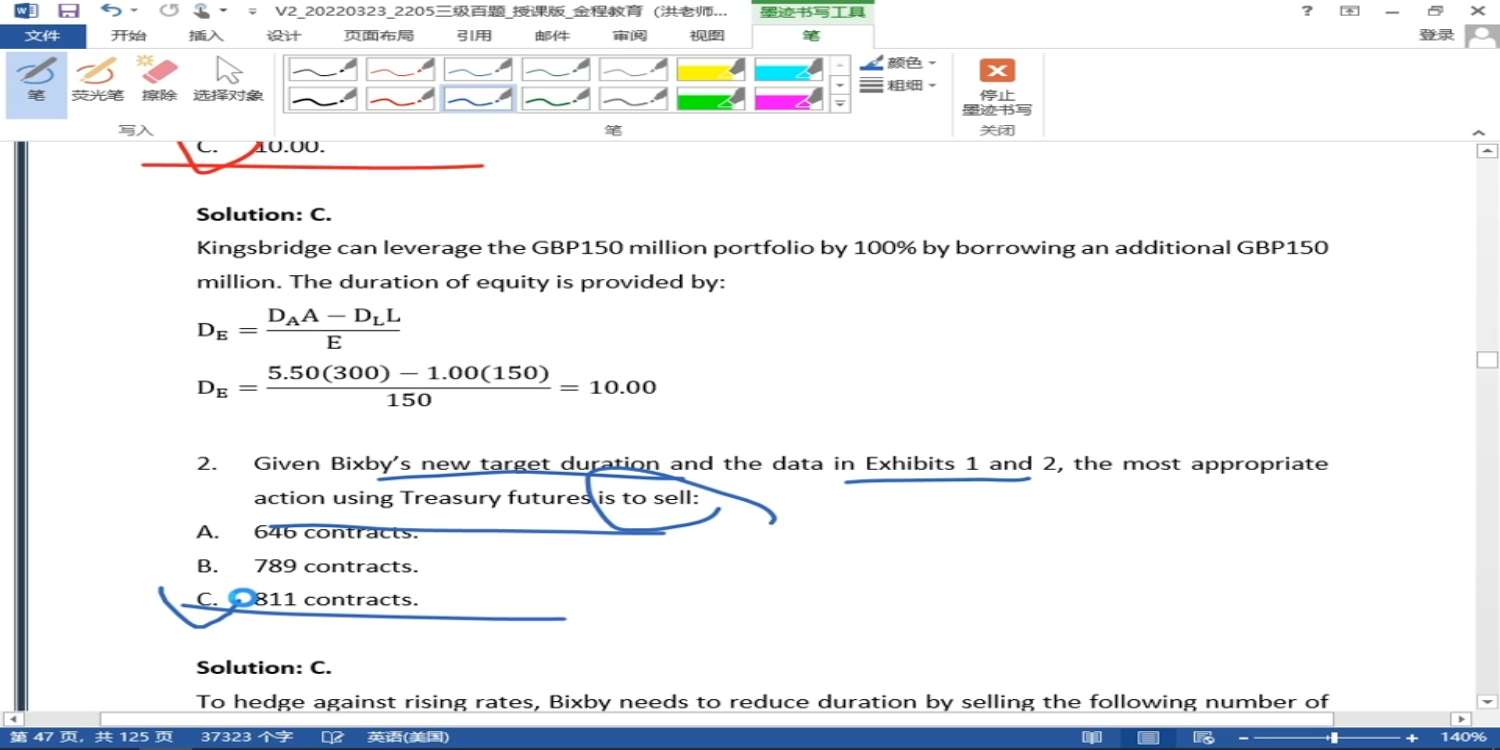The height and width of the screenshot is (750, 1500).
Task: Switch to read mode view in status bar
Action: [x=1092, y=738]
